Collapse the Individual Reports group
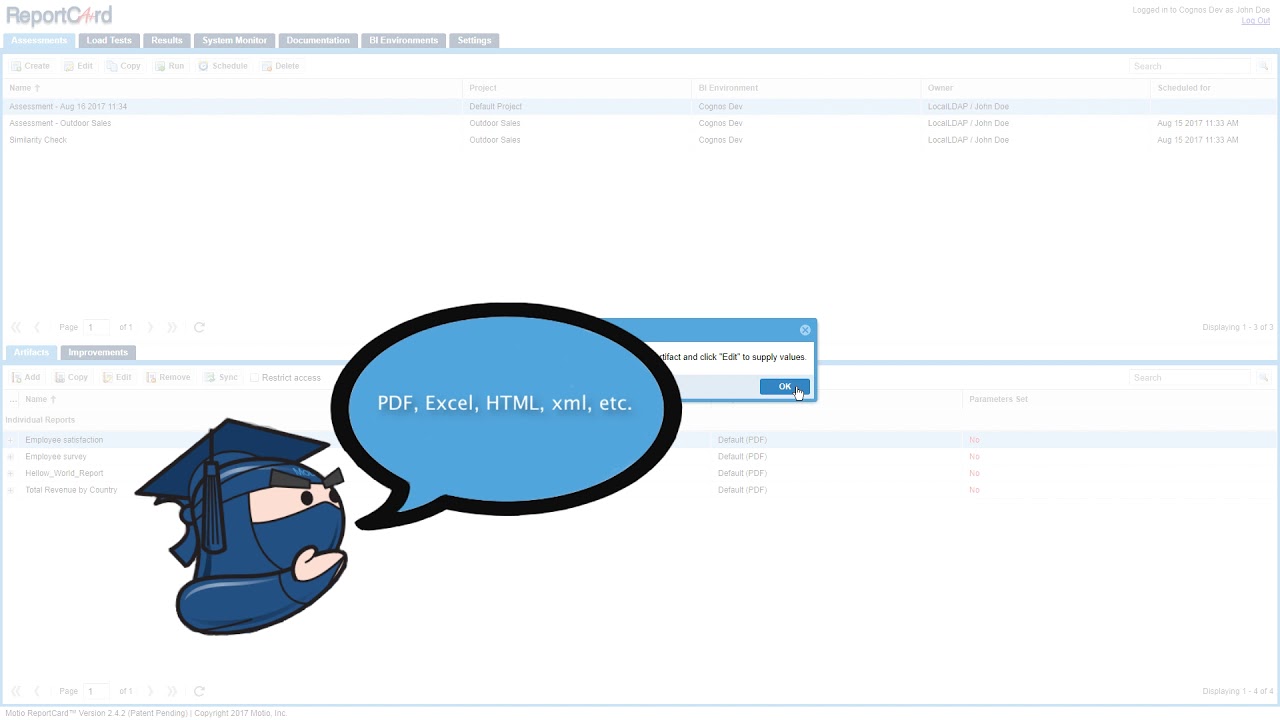1280x720 pixels. click(x=40, y=420)
